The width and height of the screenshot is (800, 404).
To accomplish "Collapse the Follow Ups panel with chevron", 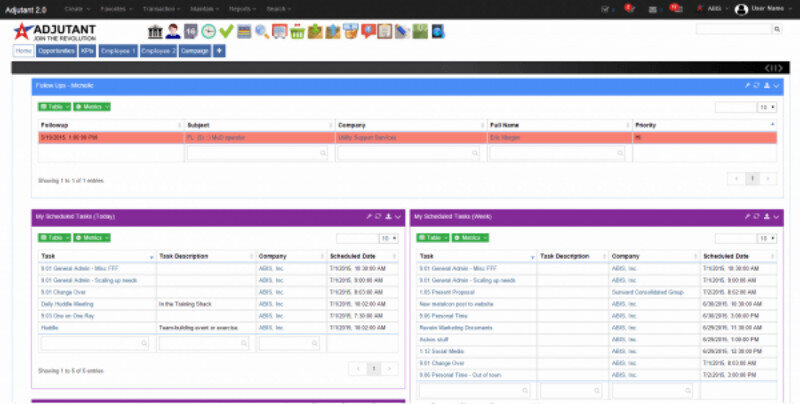I will (776, 87).
